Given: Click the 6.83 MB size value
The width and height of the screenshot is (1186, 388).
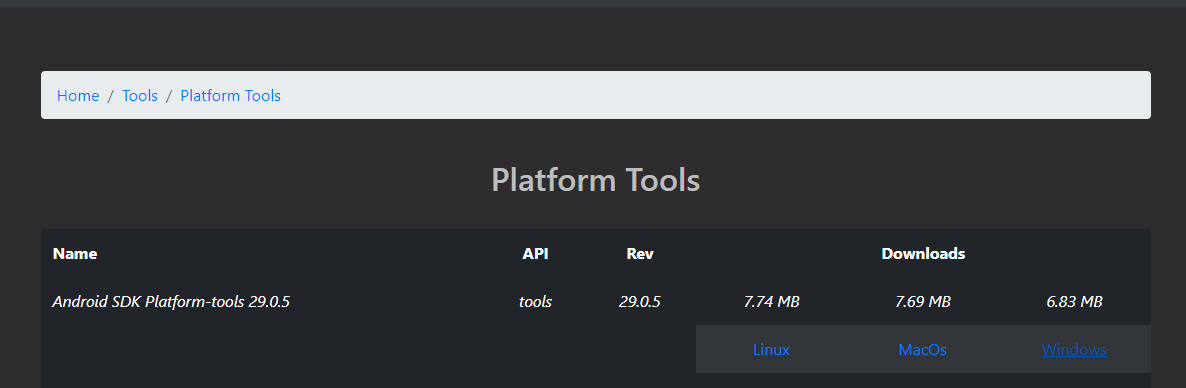Looking at the screenshot, I should pyautogui.click(x=1074, y=302).
